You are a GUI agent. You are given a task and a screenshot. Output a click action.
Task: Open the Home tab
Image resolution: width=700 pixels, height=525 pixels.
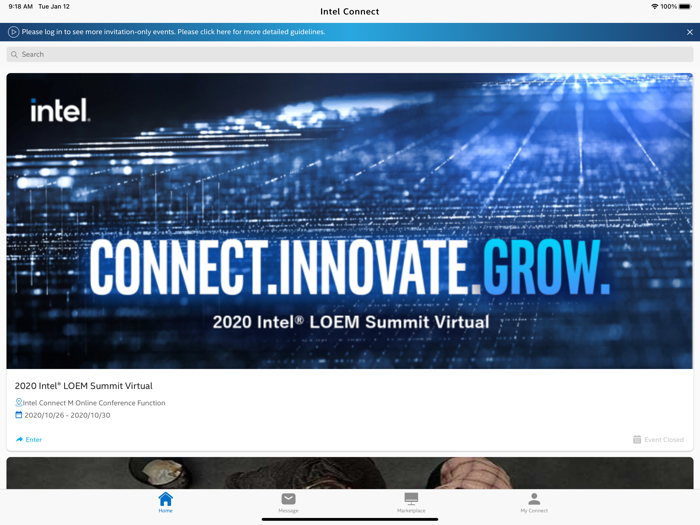click(166, 502)
